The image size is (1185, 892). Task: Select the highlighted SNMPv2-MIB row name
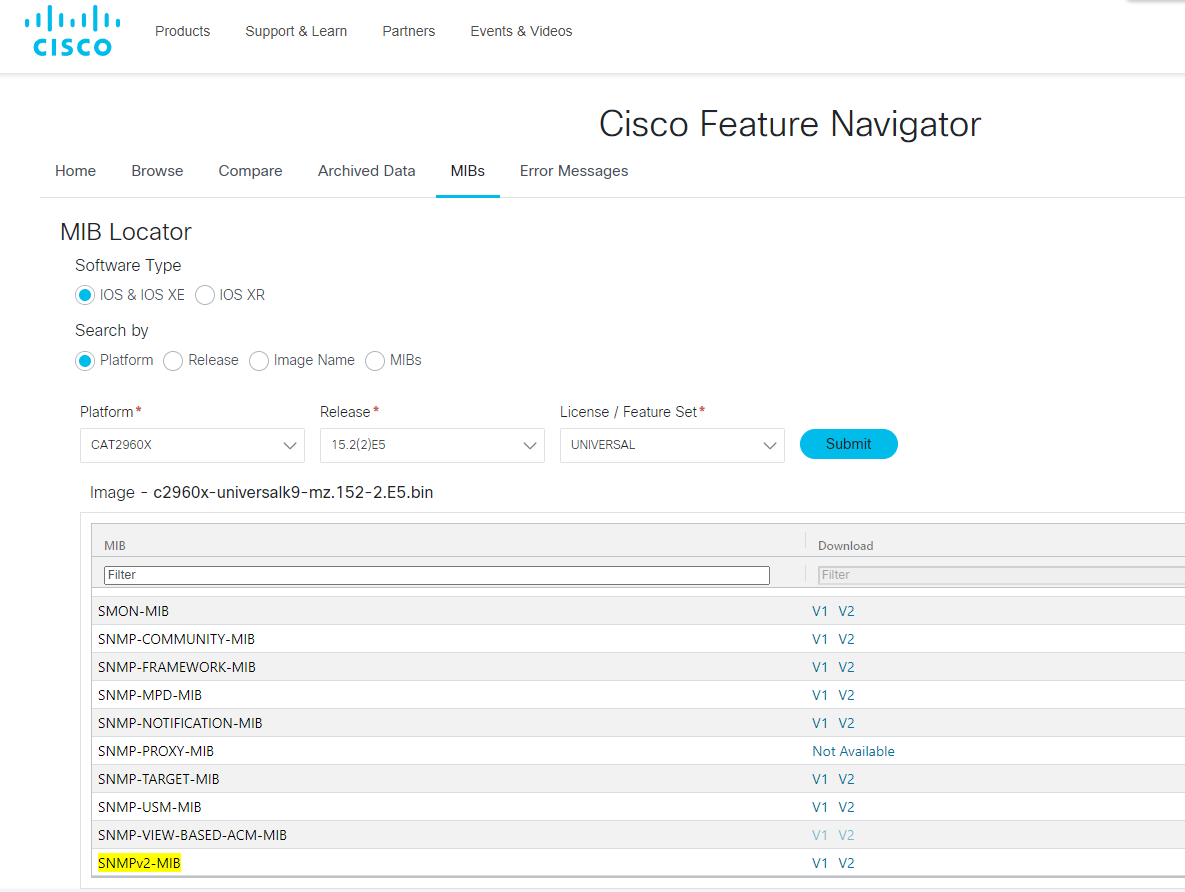click(139, 863)
